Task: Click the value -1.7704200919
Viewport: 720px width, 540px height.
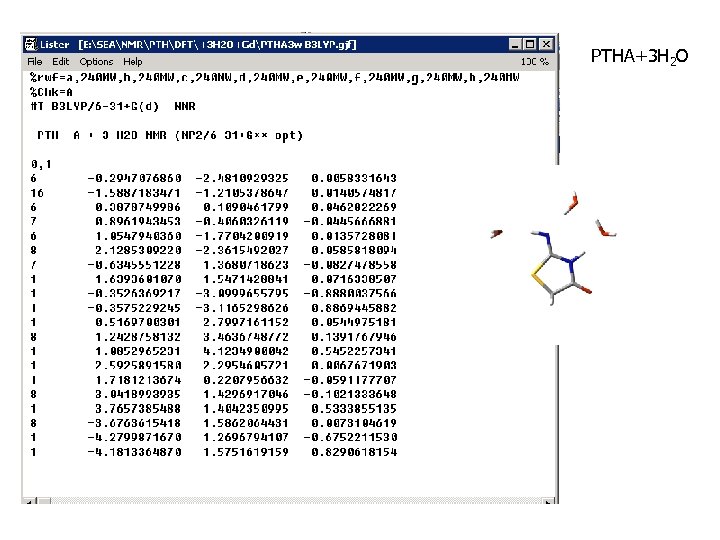Action: [x=242, y=236]
